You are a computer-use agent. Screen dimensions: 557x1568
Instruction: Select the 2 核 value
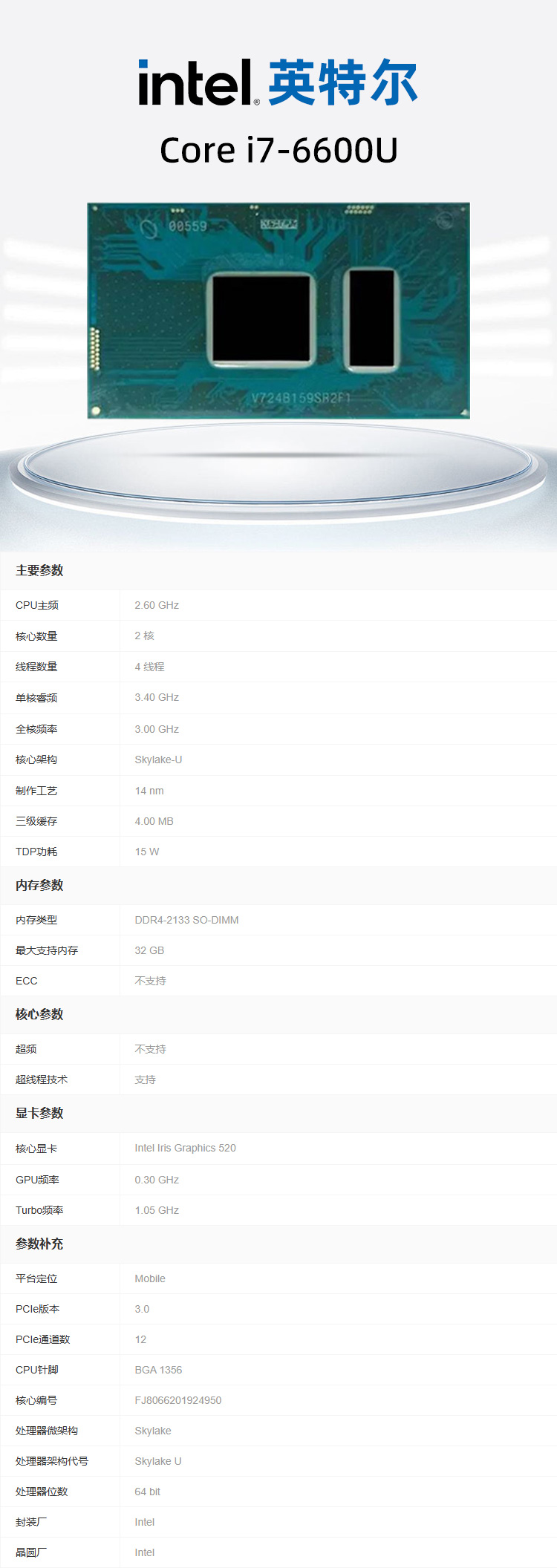tap(144, 636)
